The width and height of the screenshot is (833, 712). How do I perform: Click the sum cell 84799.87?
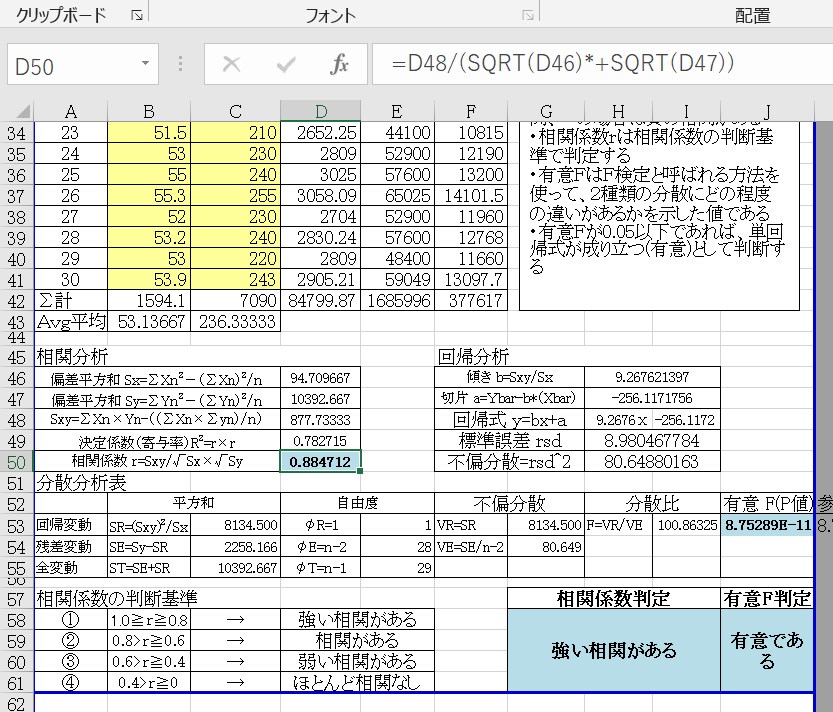coord(320,301)
